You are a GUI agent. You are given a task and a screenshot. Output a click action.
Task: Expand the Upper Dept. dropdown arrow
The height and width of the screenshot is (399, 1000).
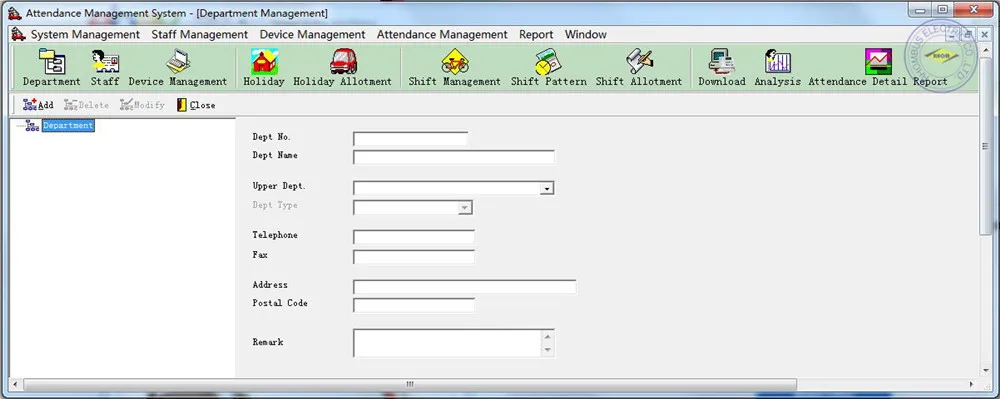[547, 189]
